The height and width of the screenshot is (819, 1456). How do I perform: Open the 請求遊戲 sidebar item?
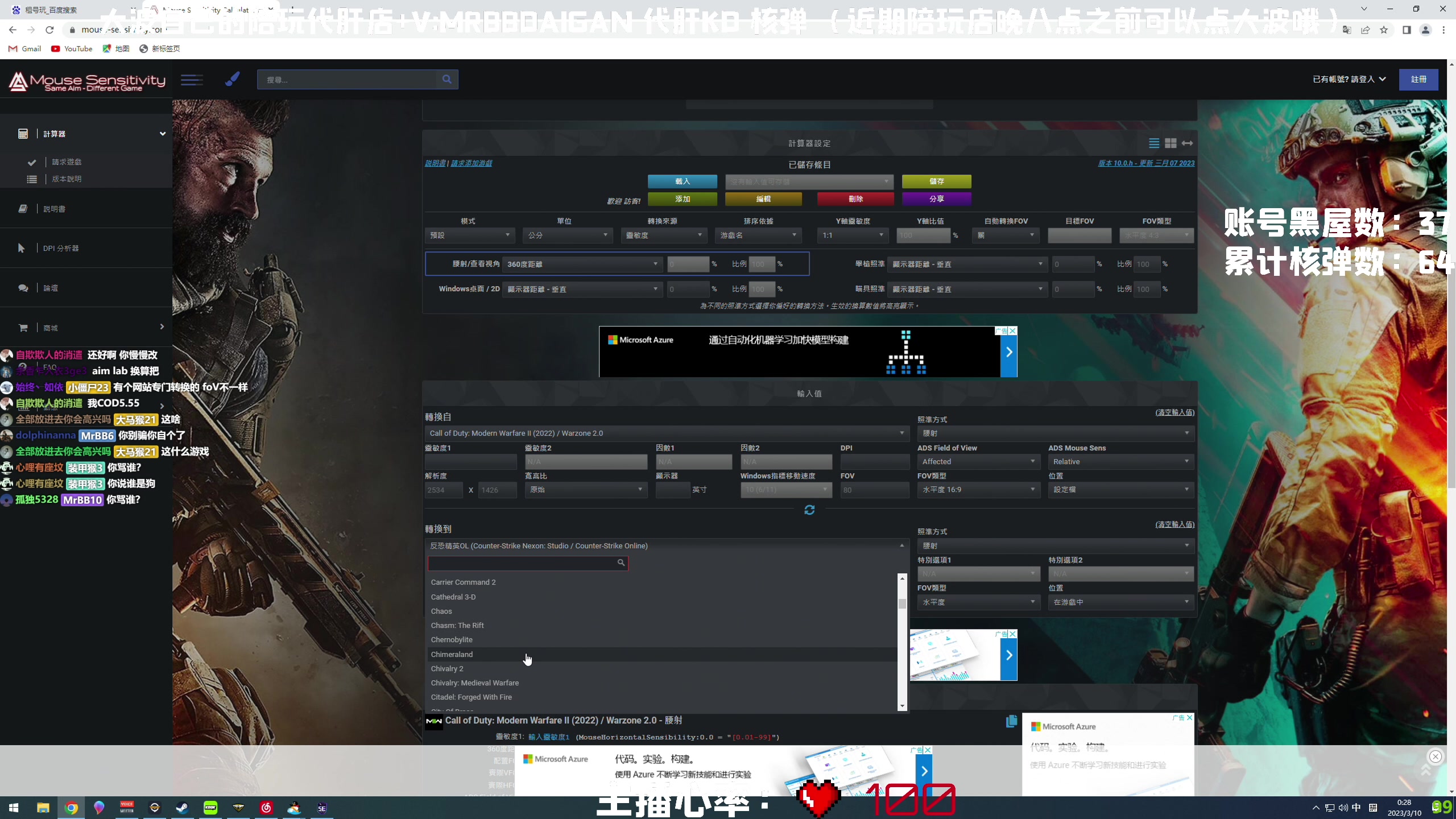67,162
